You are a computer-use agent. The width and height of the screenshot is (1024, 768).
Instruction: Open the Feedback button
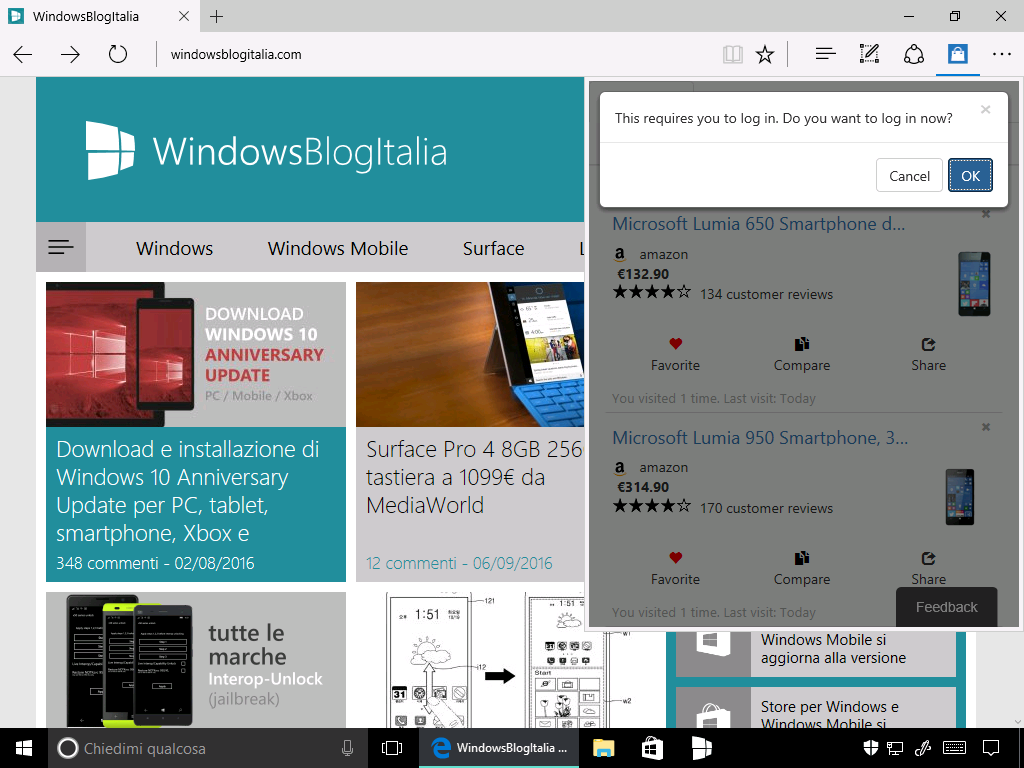[946, 607]
